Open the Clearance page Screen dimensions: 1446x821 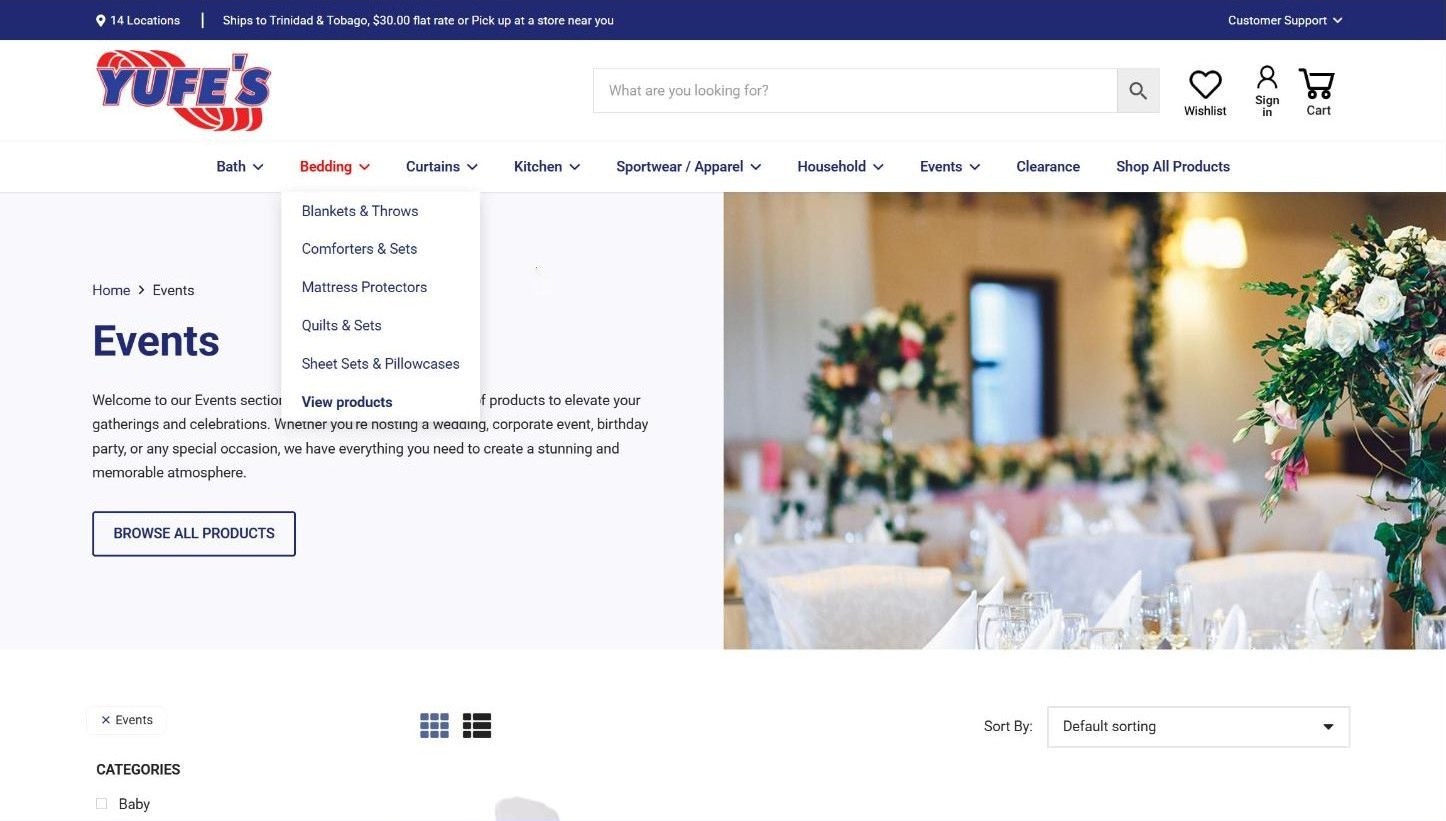pyautogui.click(x=1048, y=167)
